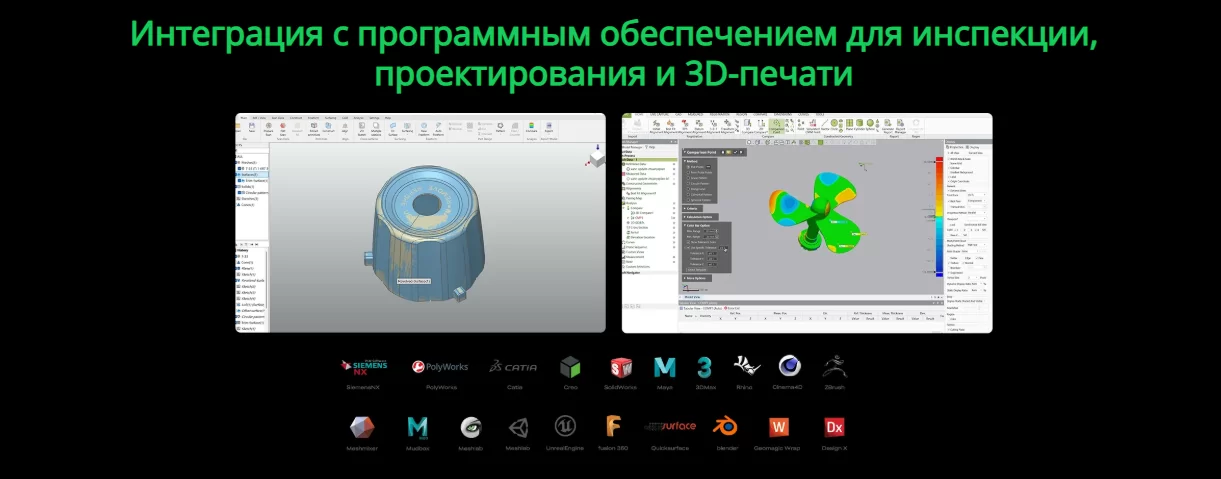
Task: Click the Siemens NX logo
Action: point(363,367)
